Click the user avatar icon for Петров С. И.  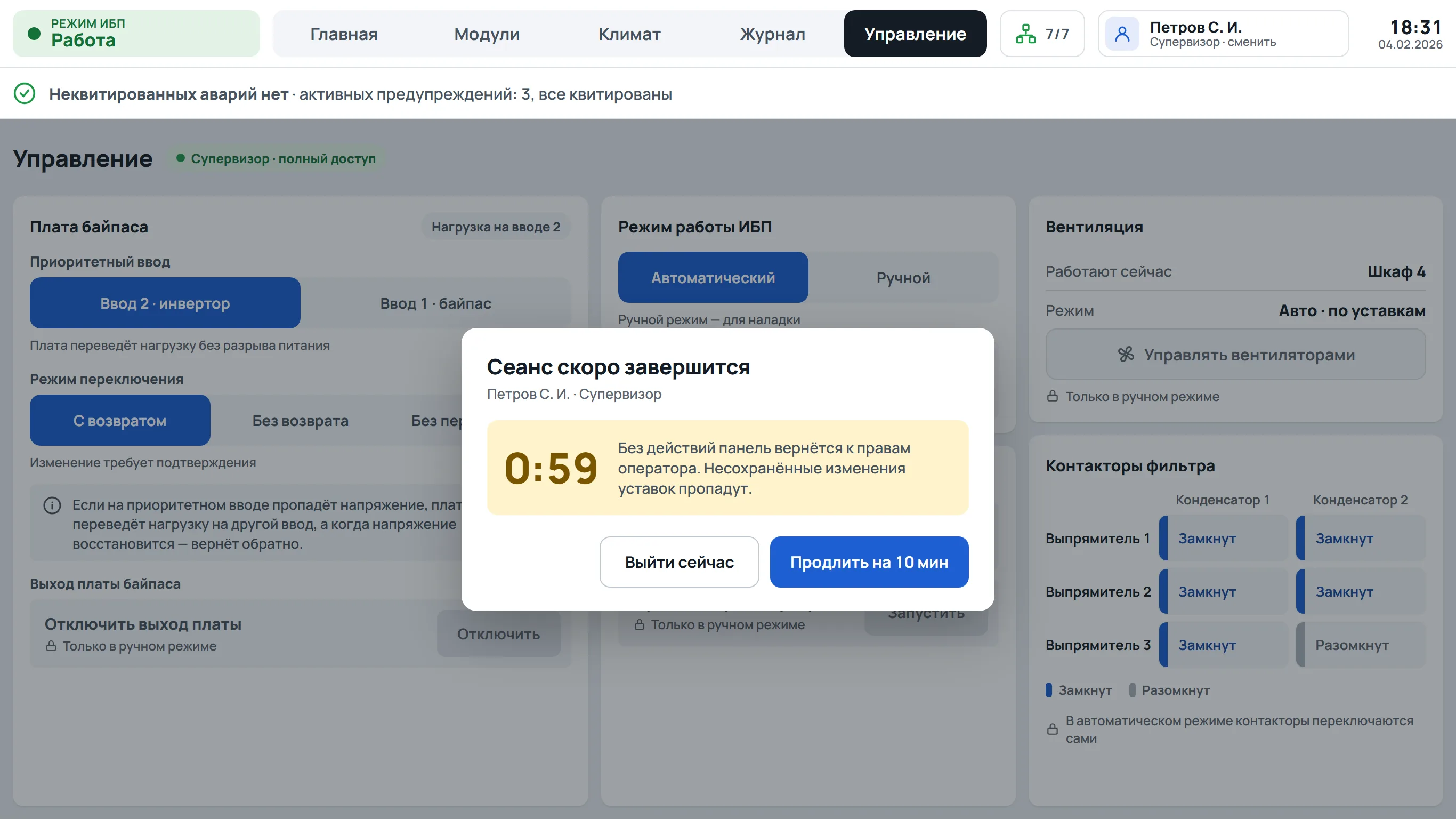click(1122, 34)
